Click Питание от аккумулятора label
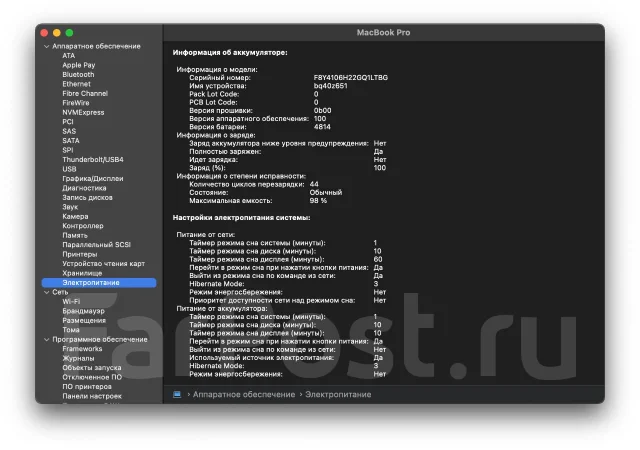The height and width of the screenshot is (450, 640). tap(222, 308)
